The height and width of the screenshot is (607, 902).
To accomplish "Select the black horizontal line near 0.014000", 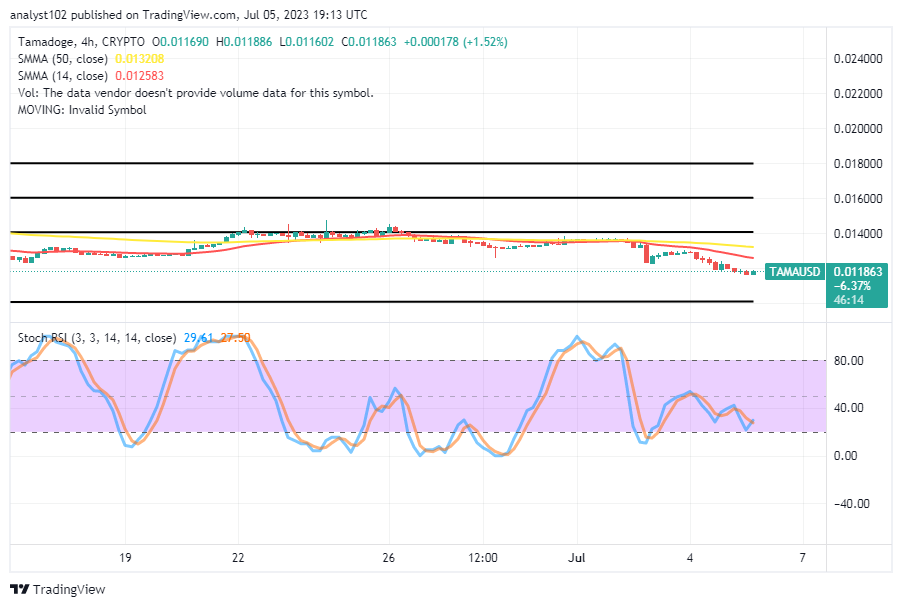I will coord(382,232).
